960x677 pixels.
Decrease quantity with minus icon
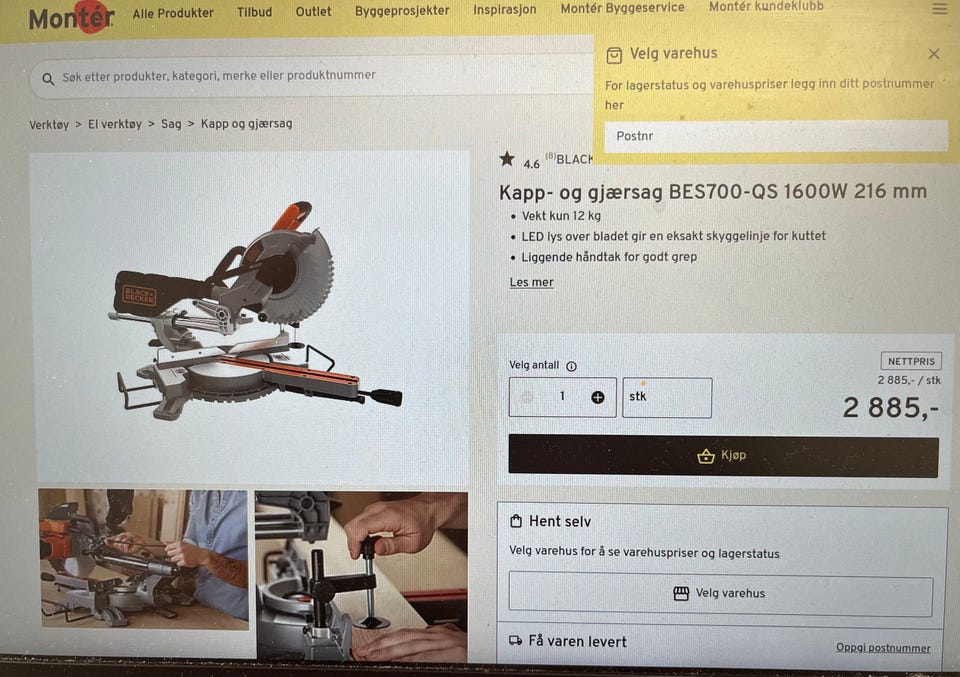(x=527, y=397)
